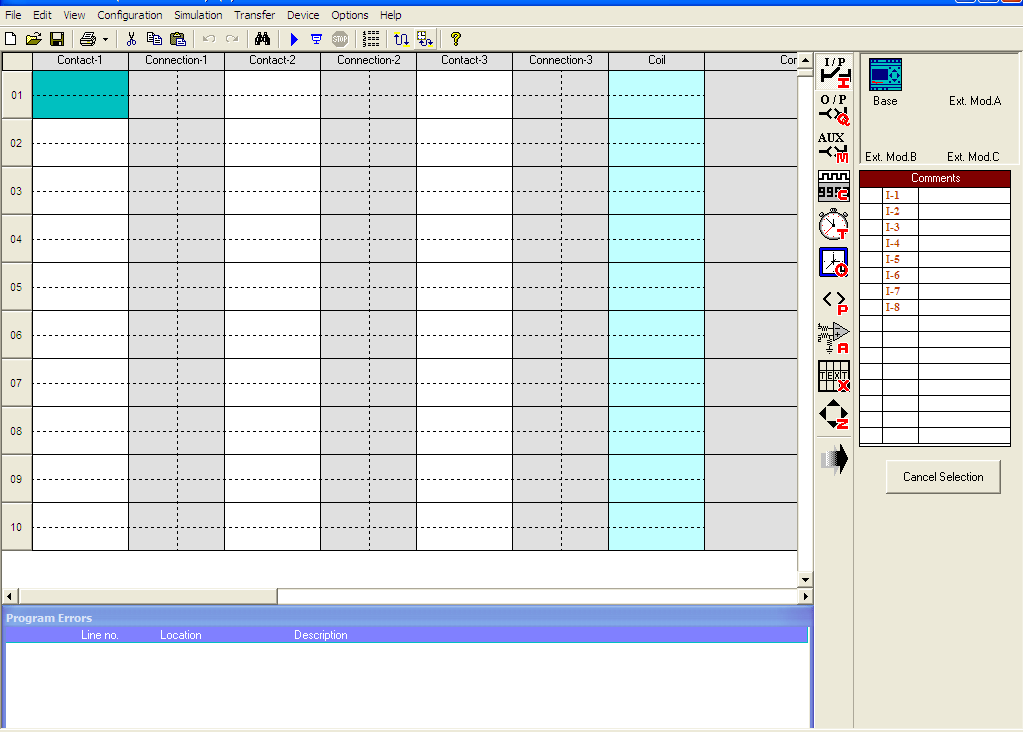Choose the Counter tool
Viewport: 1023px width, 732px height.
coord(833,186)
